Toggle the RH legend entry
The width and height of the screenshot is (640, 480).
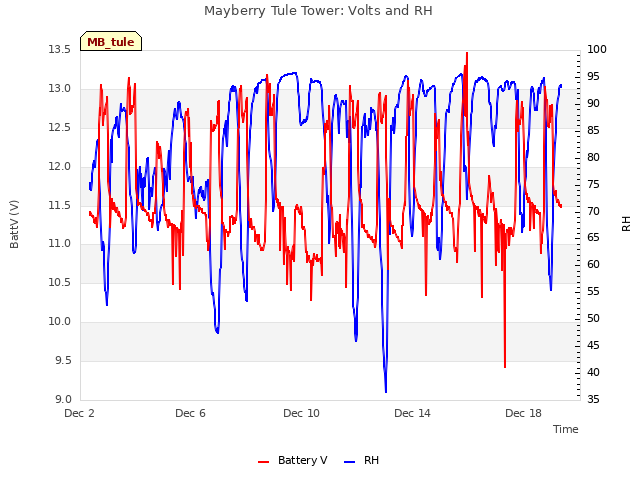pos(362,460)
